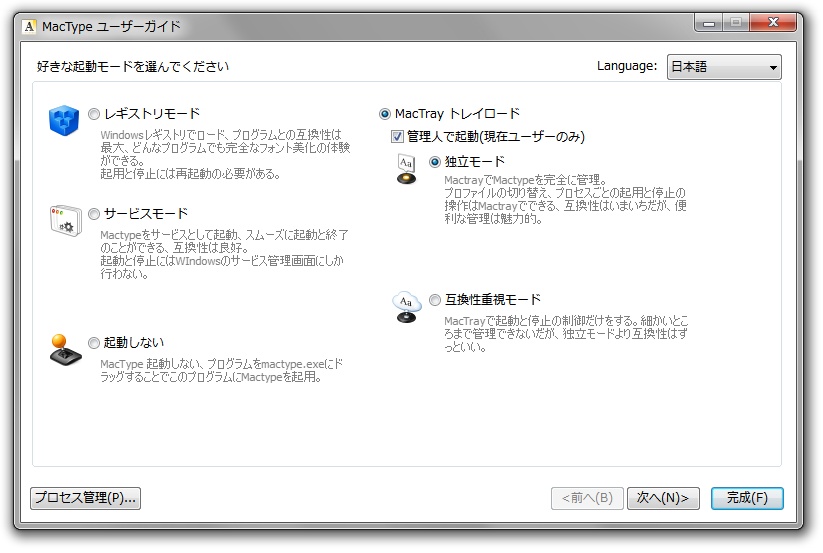Click the 独立モード font document icon
This screenshot has height=553, width=823.
(x=406, y=169)
